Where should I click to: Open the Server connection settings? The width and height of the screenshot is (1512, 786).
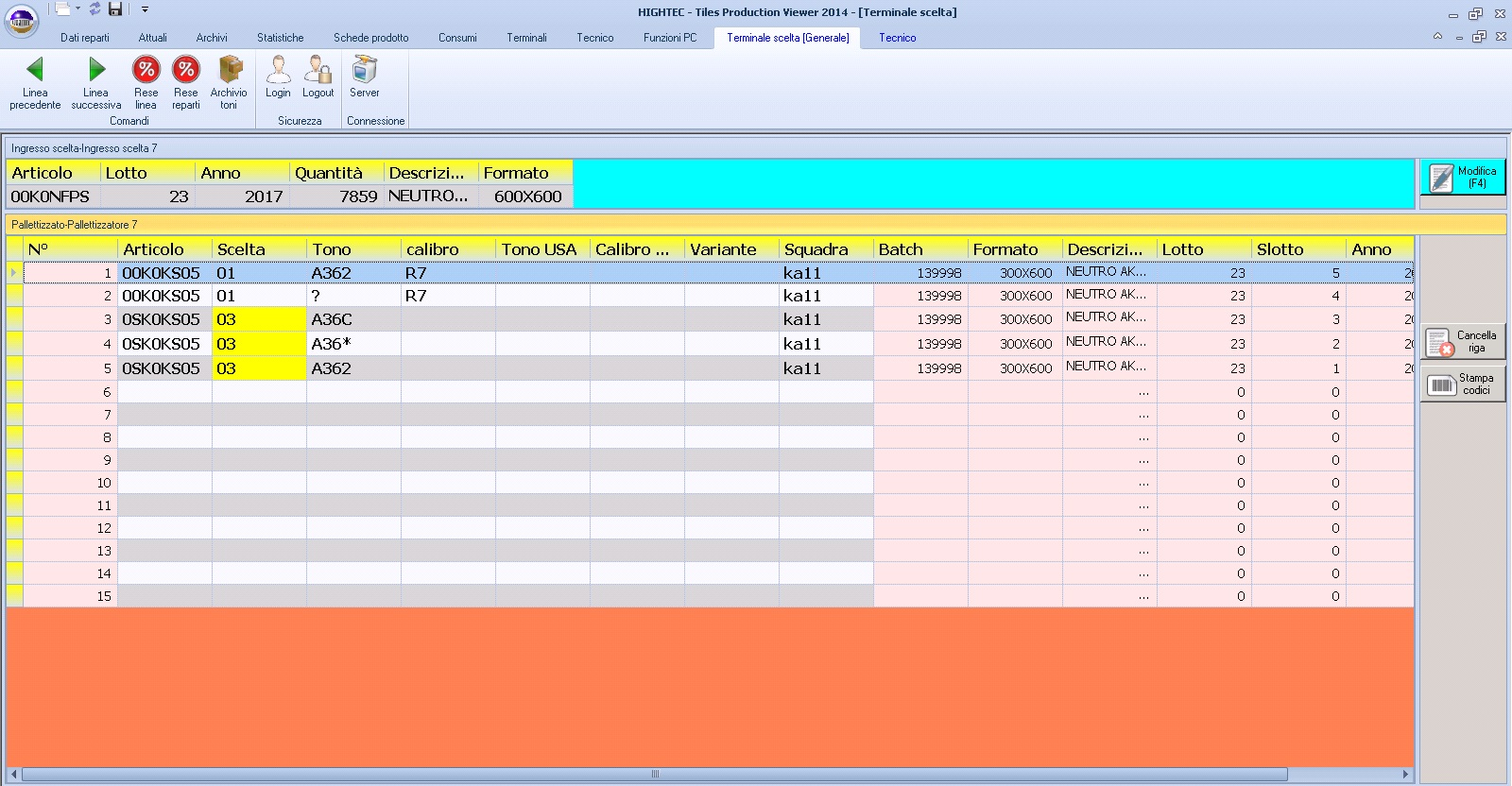(x=365, y=77)
